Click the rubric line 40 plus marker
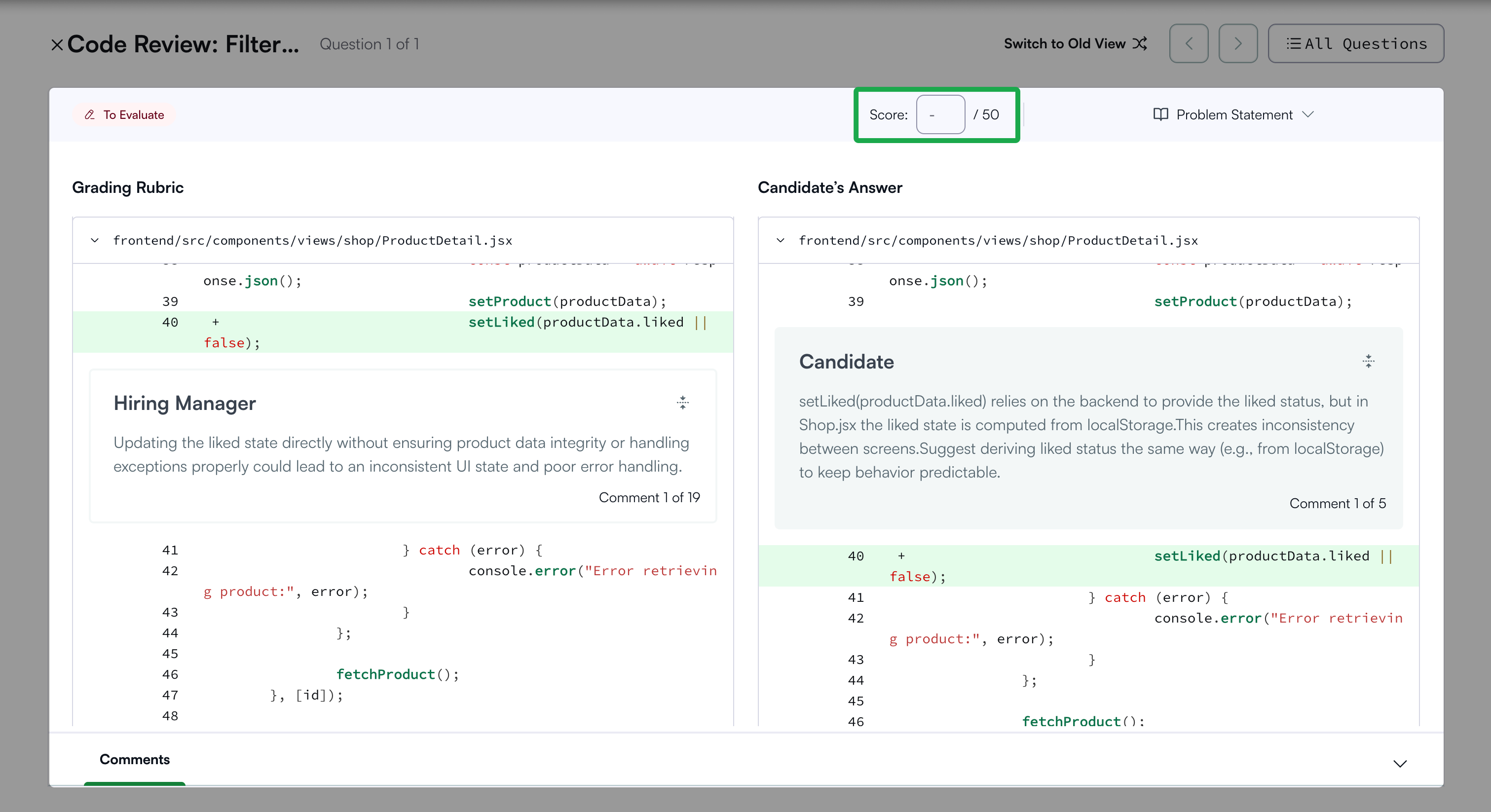Screen dimensions: 1491x812 pos(215,322)
